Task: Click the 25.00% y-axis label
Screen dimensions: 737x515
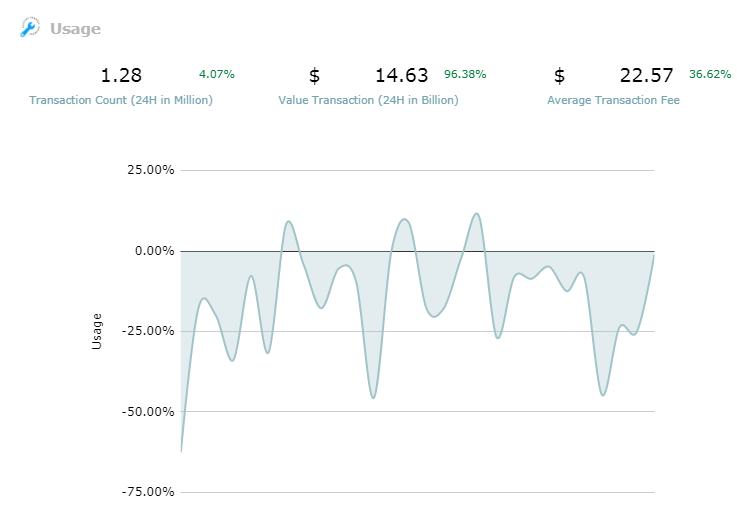Action: pos(149,170)
